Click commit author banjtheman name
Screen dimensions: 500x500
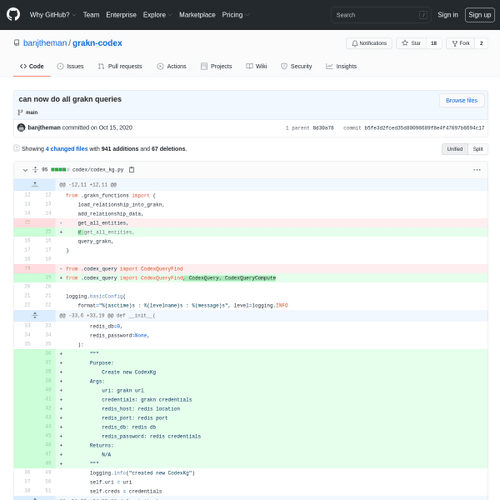coord(44,128)
